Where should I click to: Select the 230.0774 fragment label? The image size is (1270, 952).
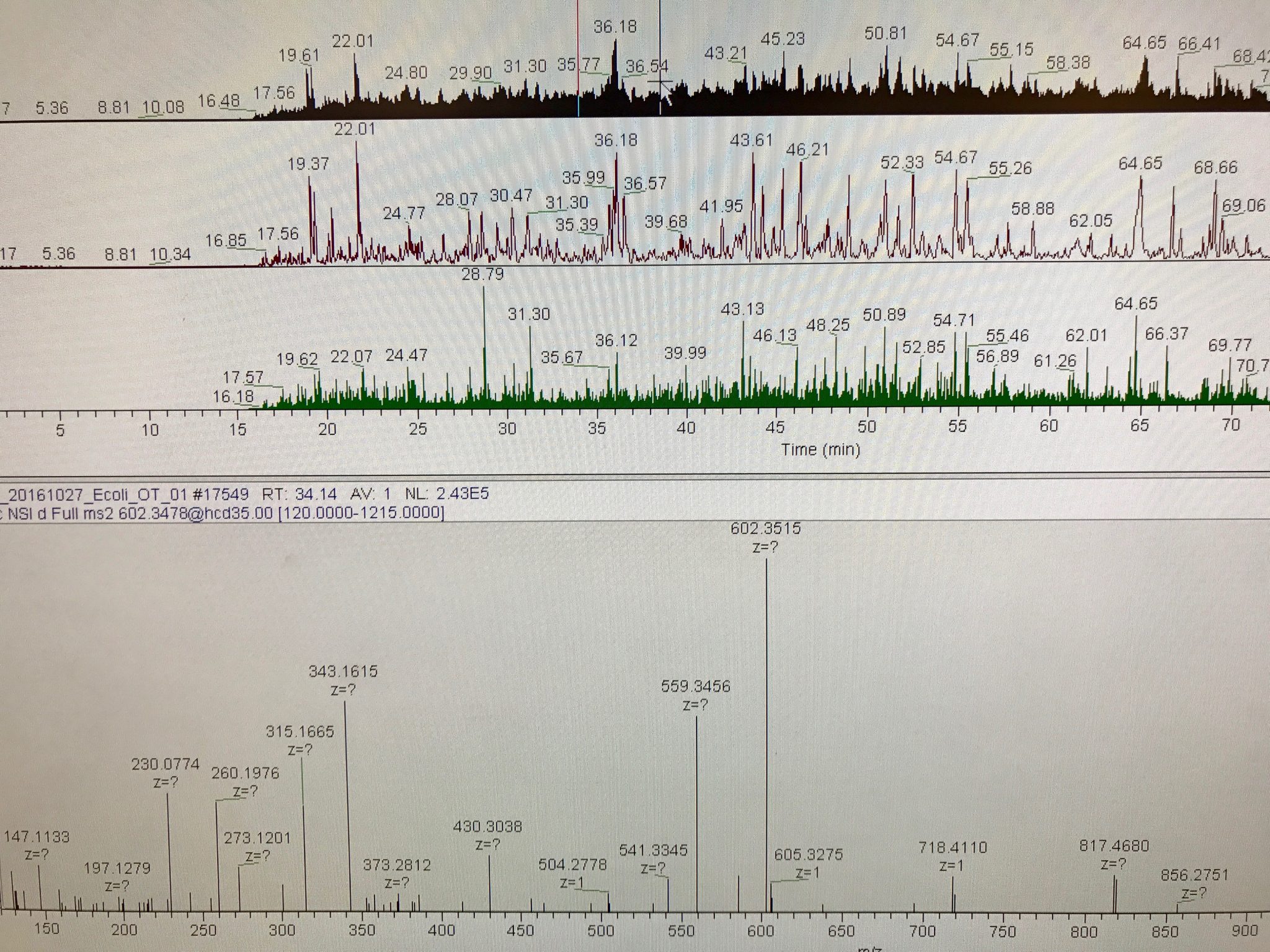point(166,762)
